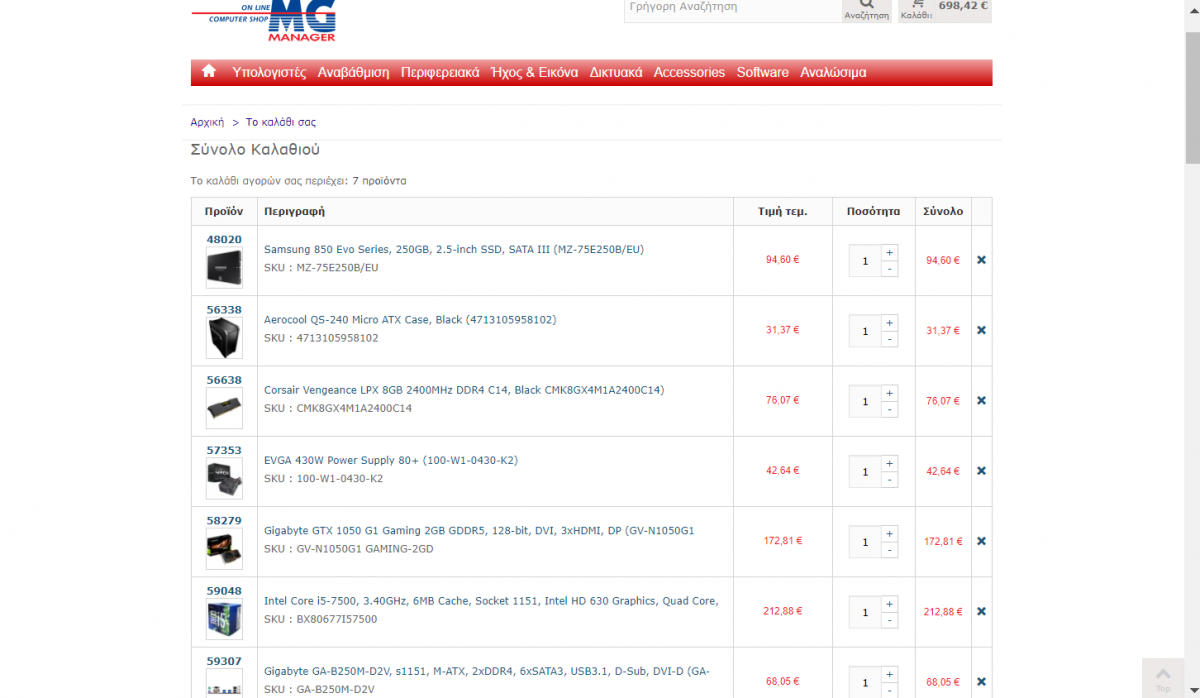Open the shopping cart icon

coord(916,4)
